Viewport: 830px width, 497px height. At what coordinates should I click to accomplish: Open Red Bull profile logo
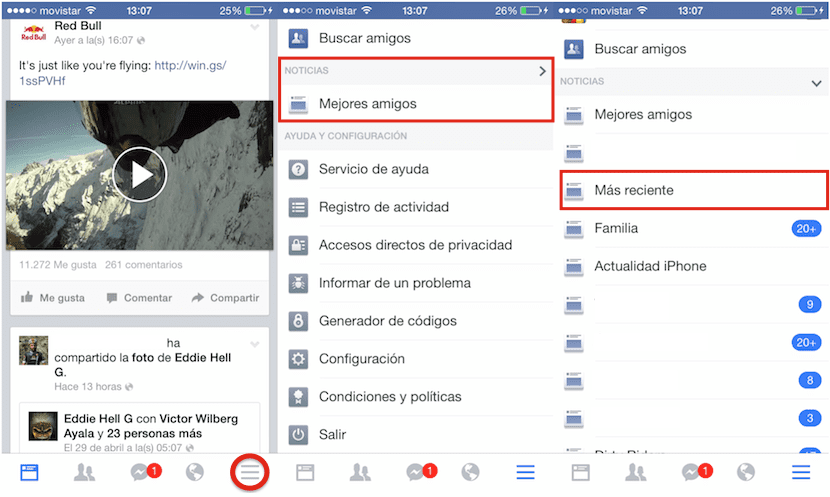(33, 33)
